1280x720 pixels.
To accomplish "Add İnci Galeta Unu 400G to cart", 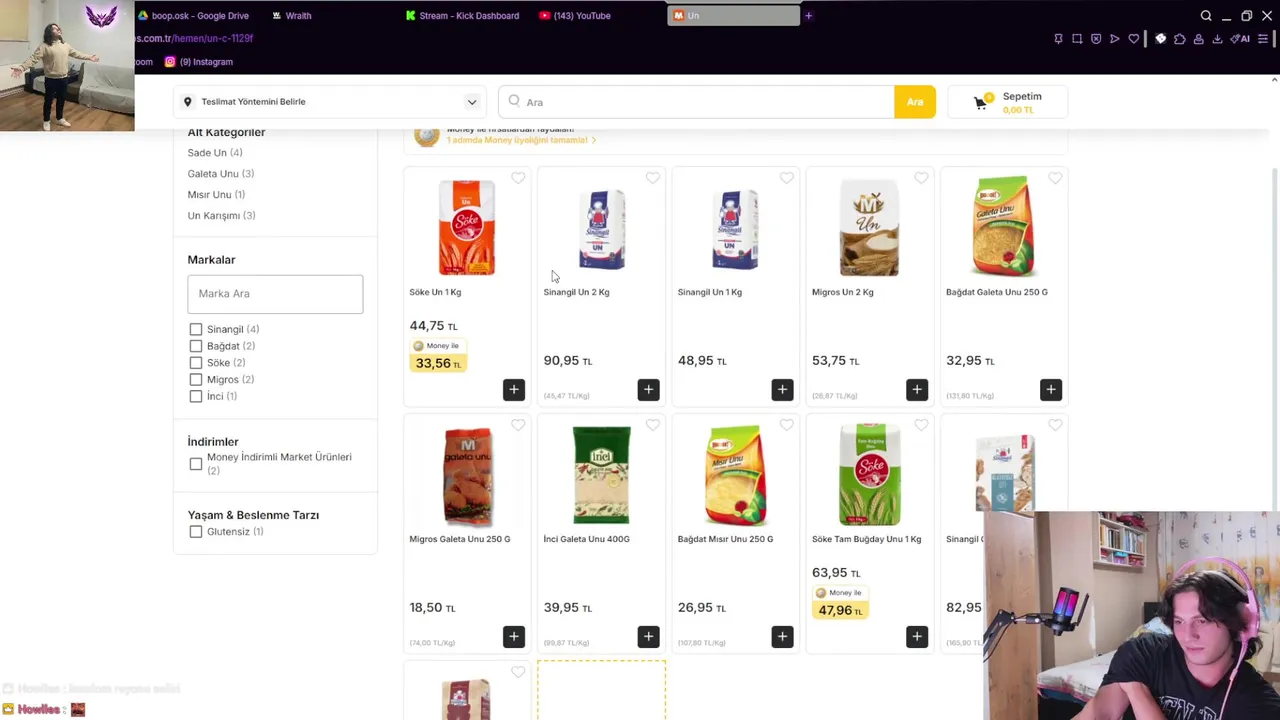I will 648,636.
